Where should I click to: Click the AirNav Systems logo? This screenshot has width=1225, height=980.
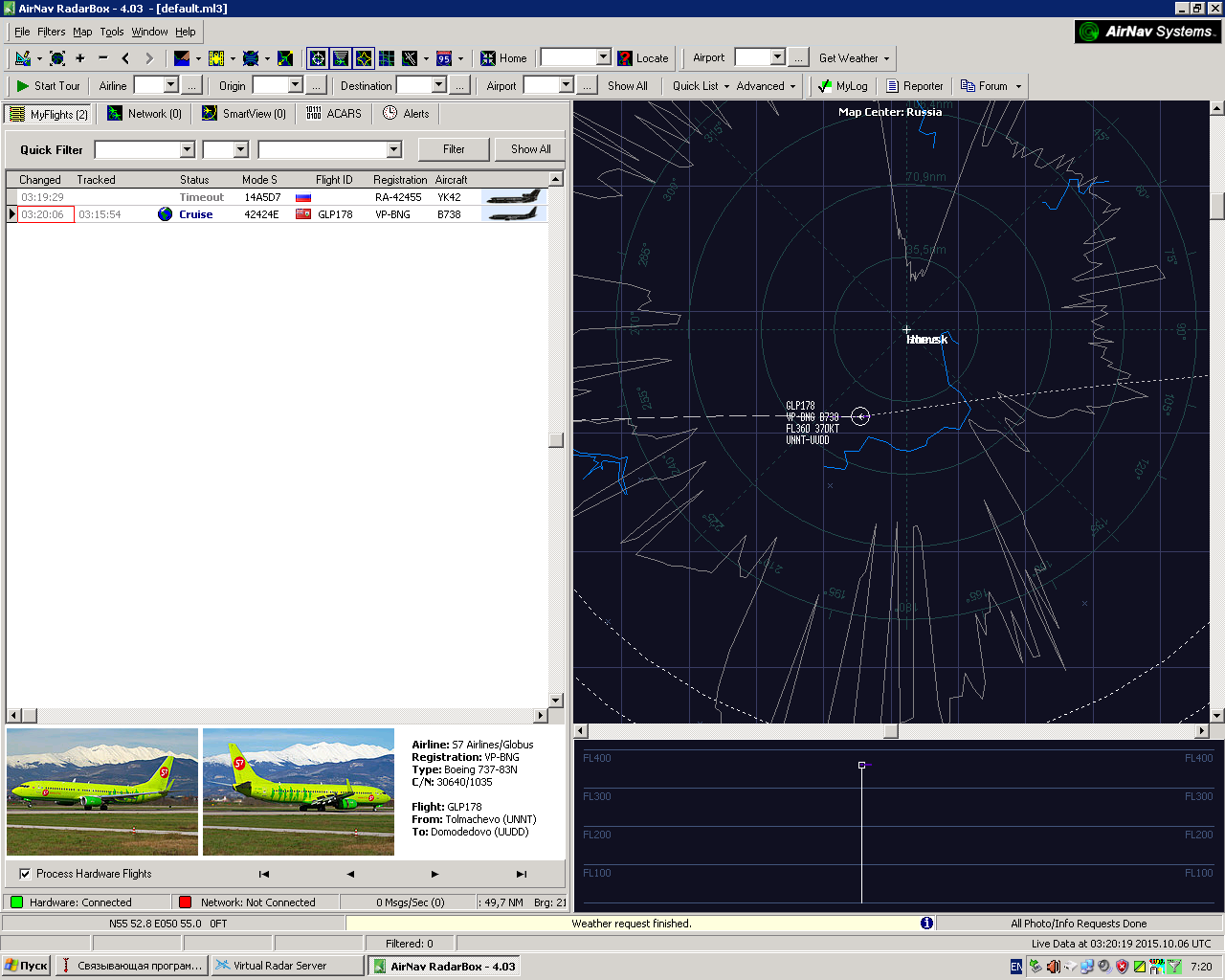1147,32
